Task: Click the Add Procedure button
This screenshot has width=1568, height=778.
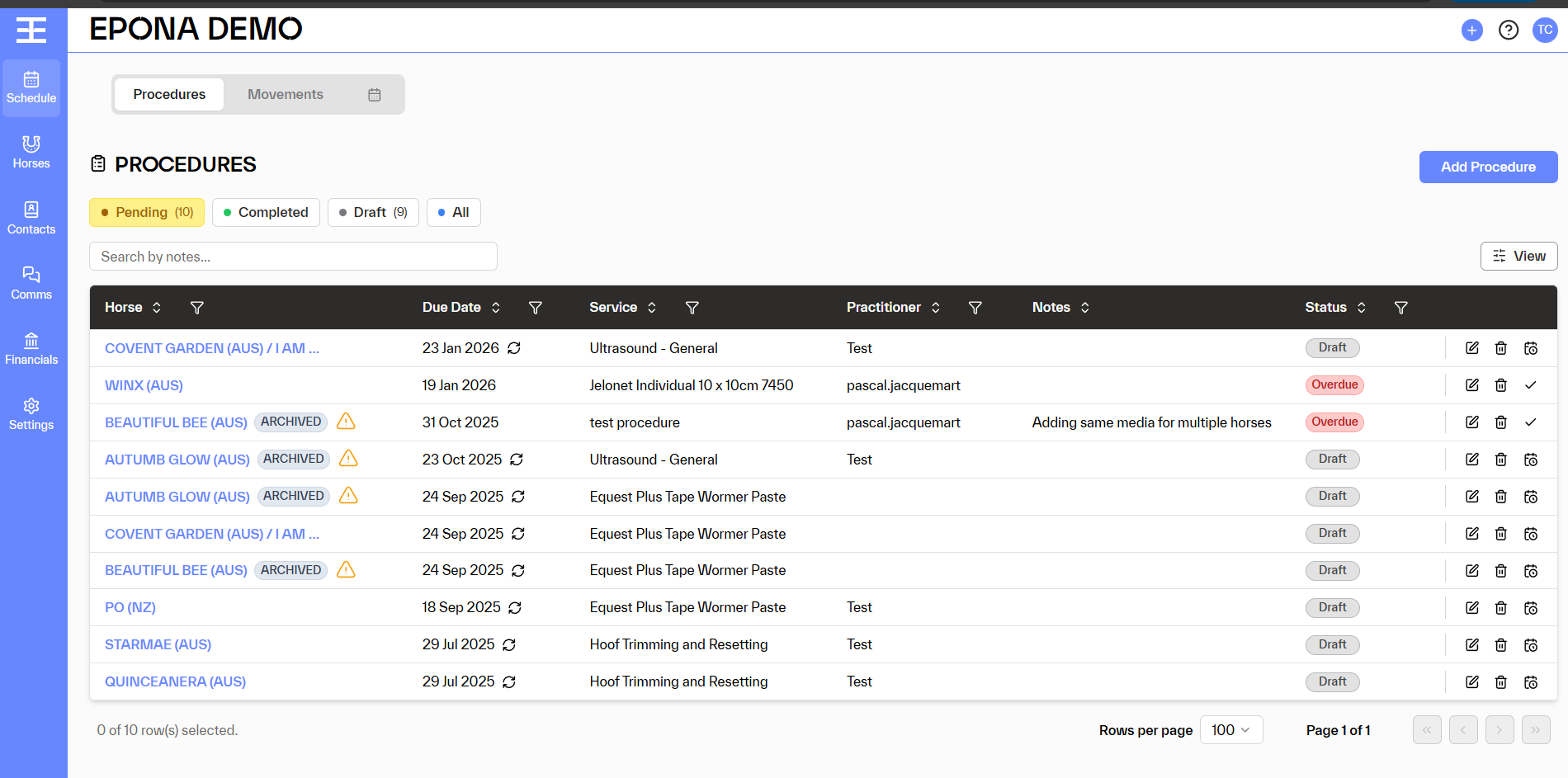Action: [1487, 167]
